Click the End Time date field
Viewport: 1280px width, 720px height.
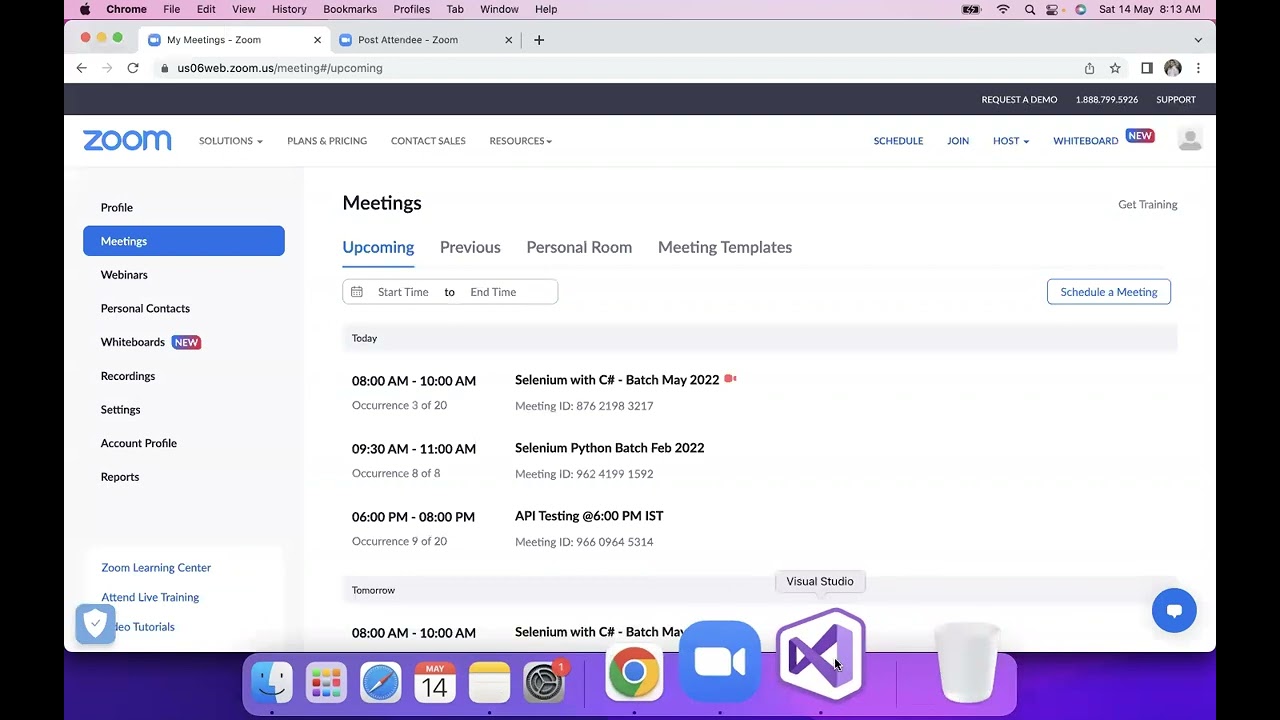tap(493, 292)
